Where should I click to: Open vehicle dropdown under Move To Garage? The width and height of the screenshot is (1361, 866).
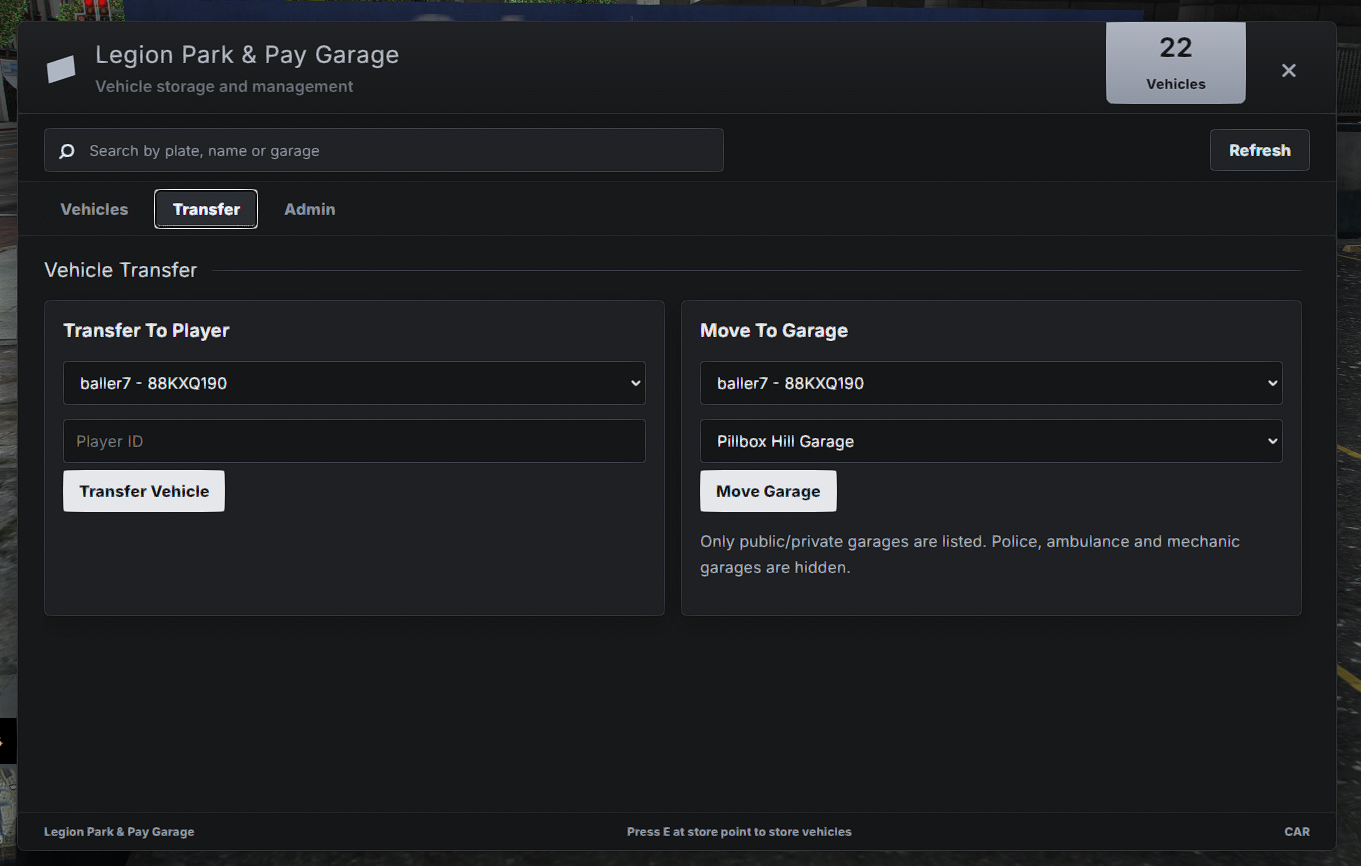tap(991, 383)
